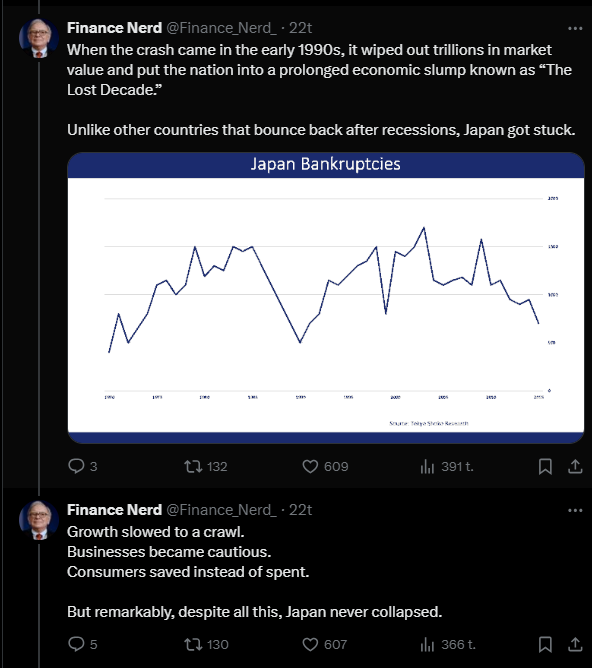Bookmark the Japan Bankruptcies chart tweet
This screenshot has width=592, height=668.
[545, 466]
